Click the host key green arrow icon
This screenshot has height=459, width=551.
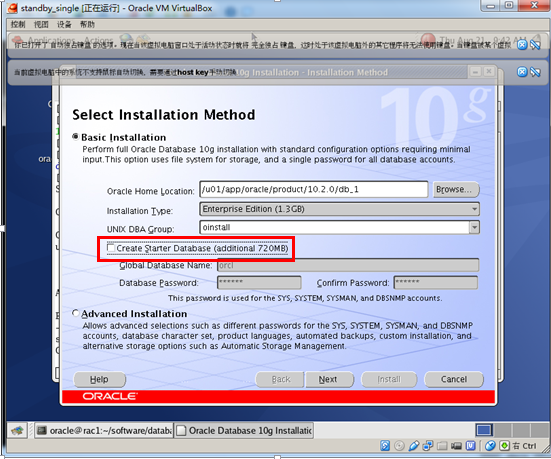(x=504, y=446)
